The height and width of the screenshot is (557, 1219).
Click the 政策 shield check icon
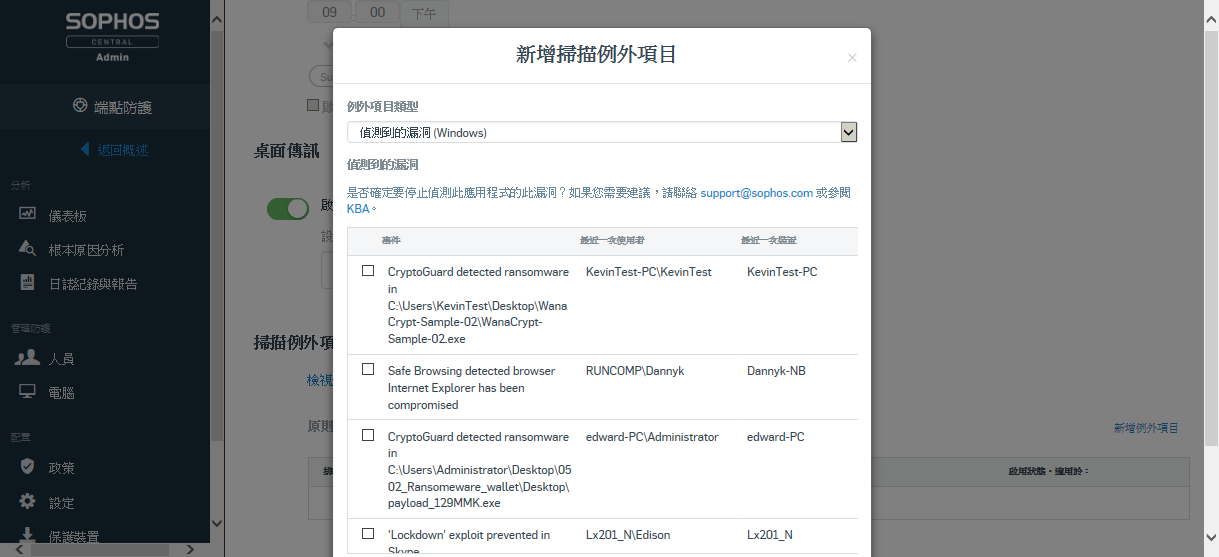click(28, 467)
